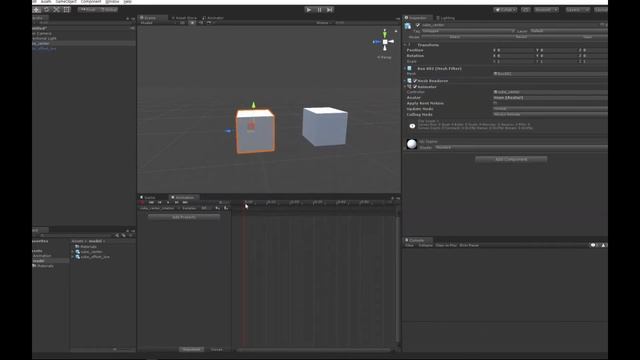
Task: Open the Component menu
Action: tap(91, 2)
